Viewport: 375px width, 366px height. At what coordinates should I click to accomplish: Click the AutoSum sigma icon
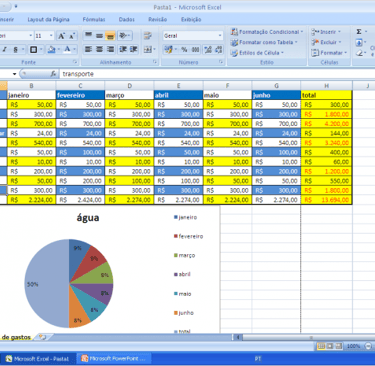(359, 32)
